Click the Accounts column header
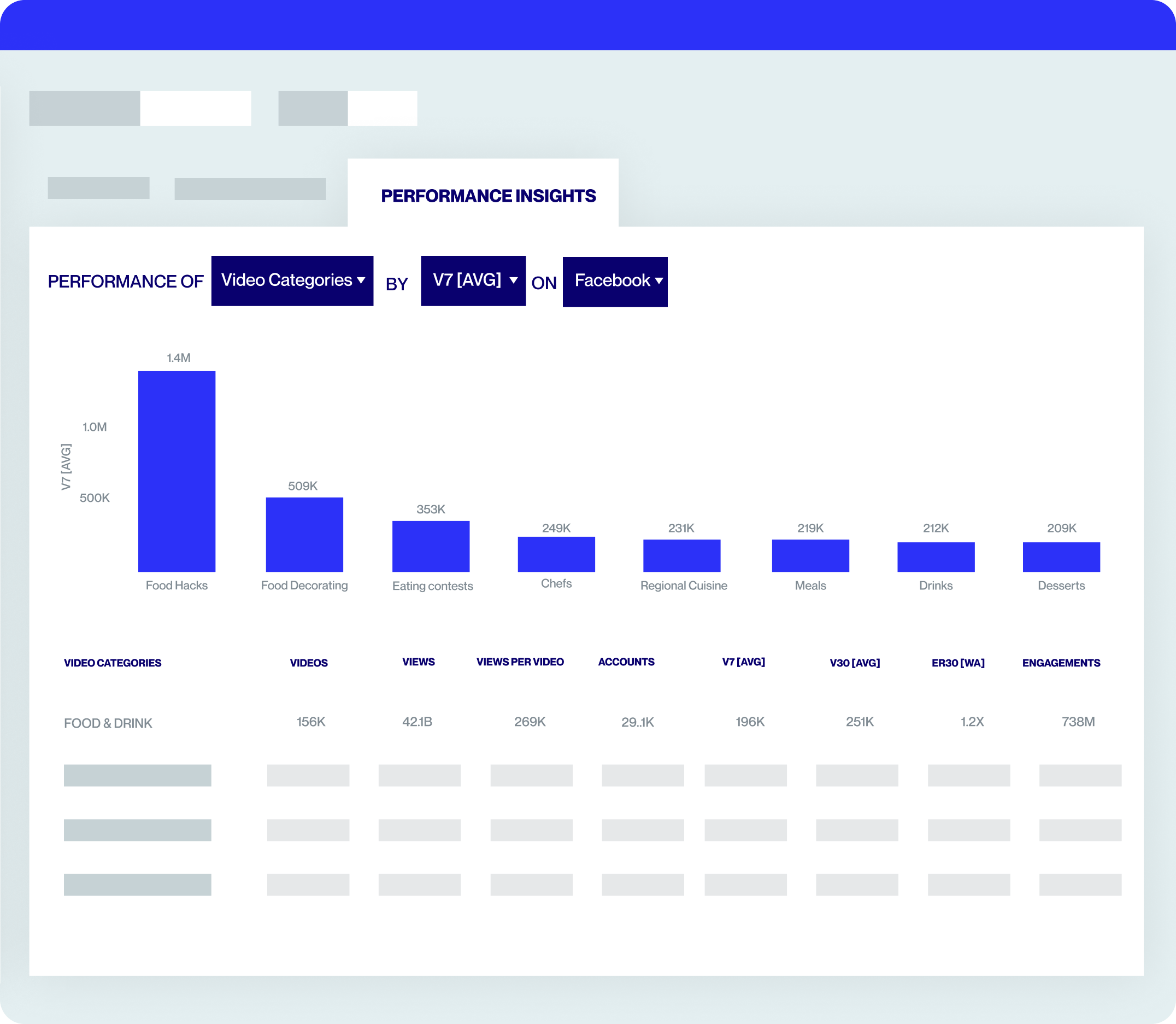Viewport: 1176px width, 1024px height. click(x=626, y=662)
